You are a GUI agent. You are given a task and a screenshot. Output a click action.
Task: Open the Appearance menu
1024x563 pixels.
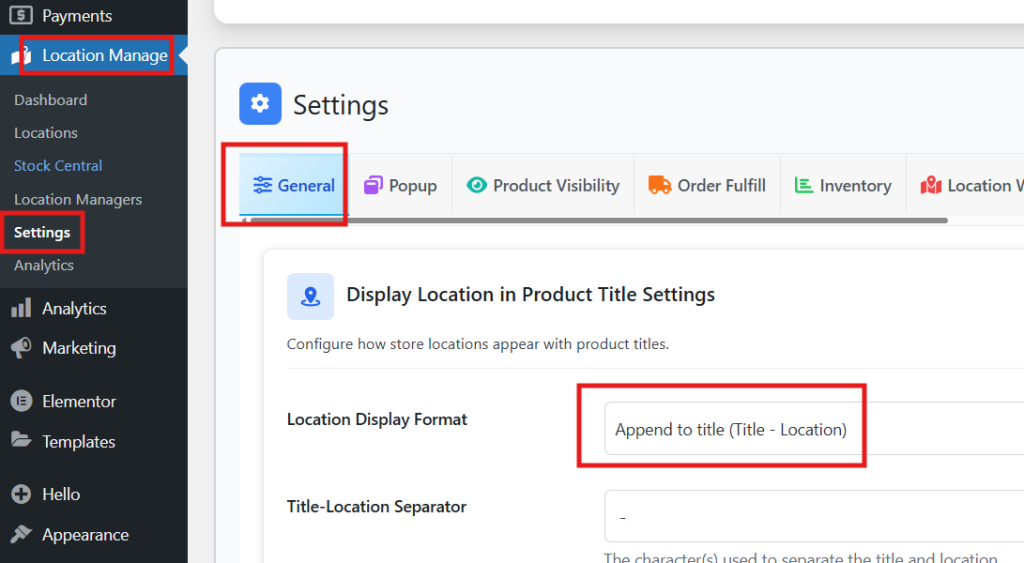[85, 535]
